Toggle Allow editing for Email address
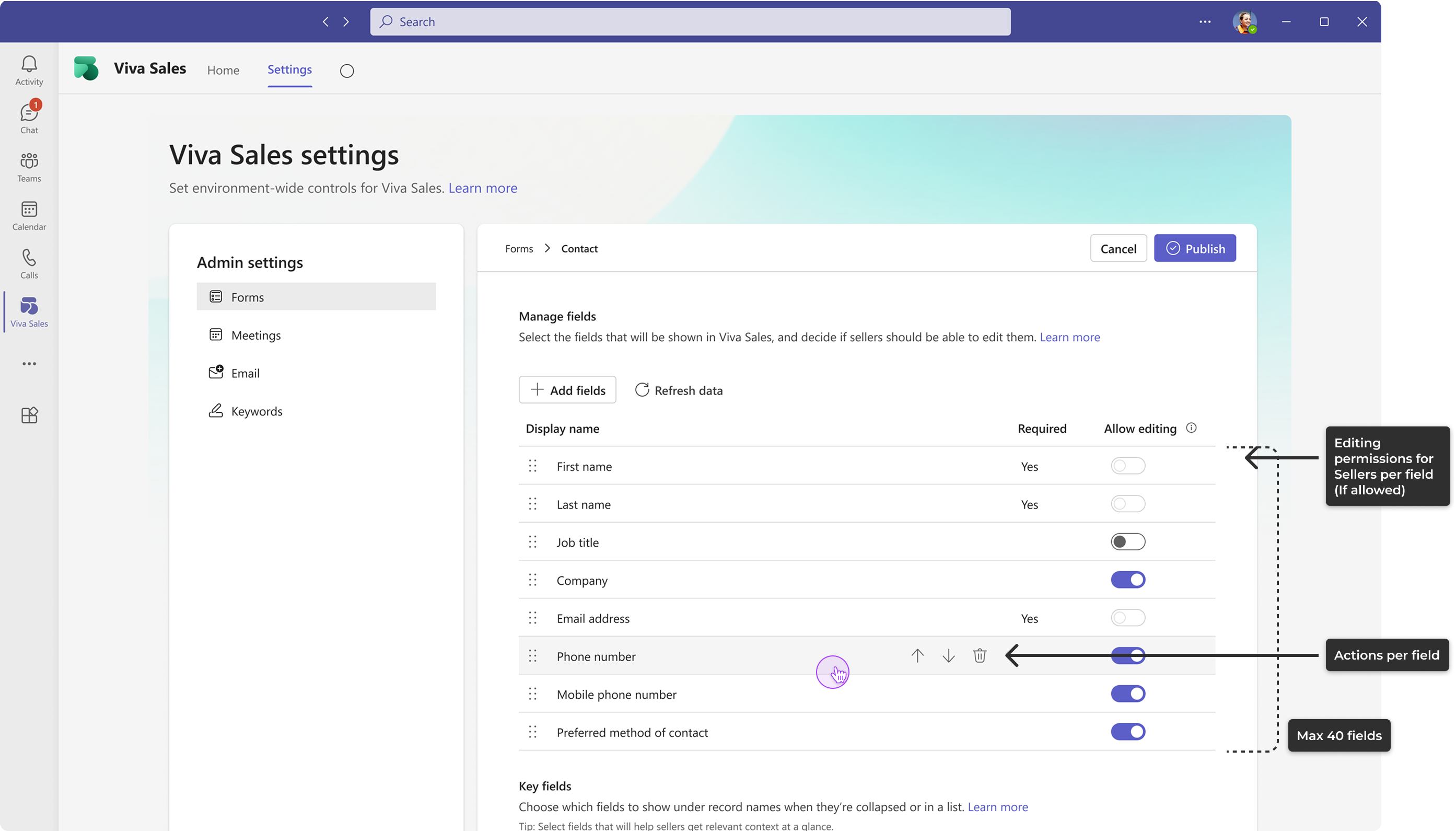Screen dimensions: 1456x831 pos(1127,618)
